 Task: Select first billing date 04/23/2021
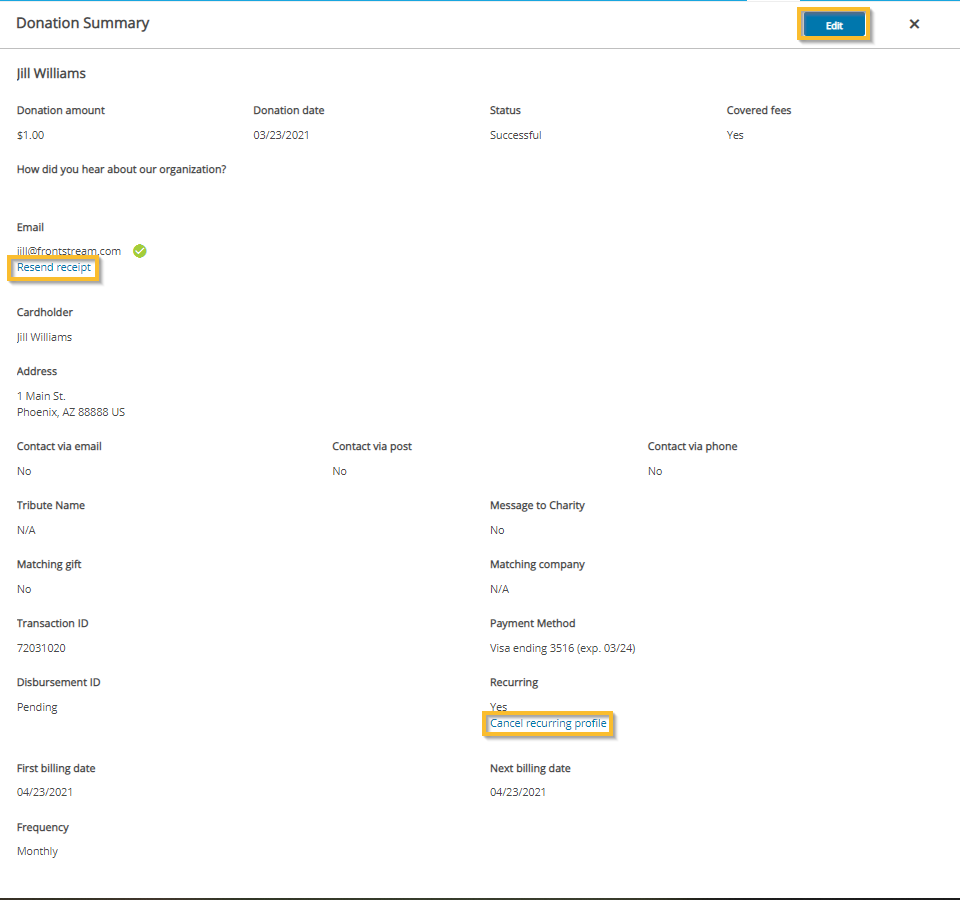[44, 792]
